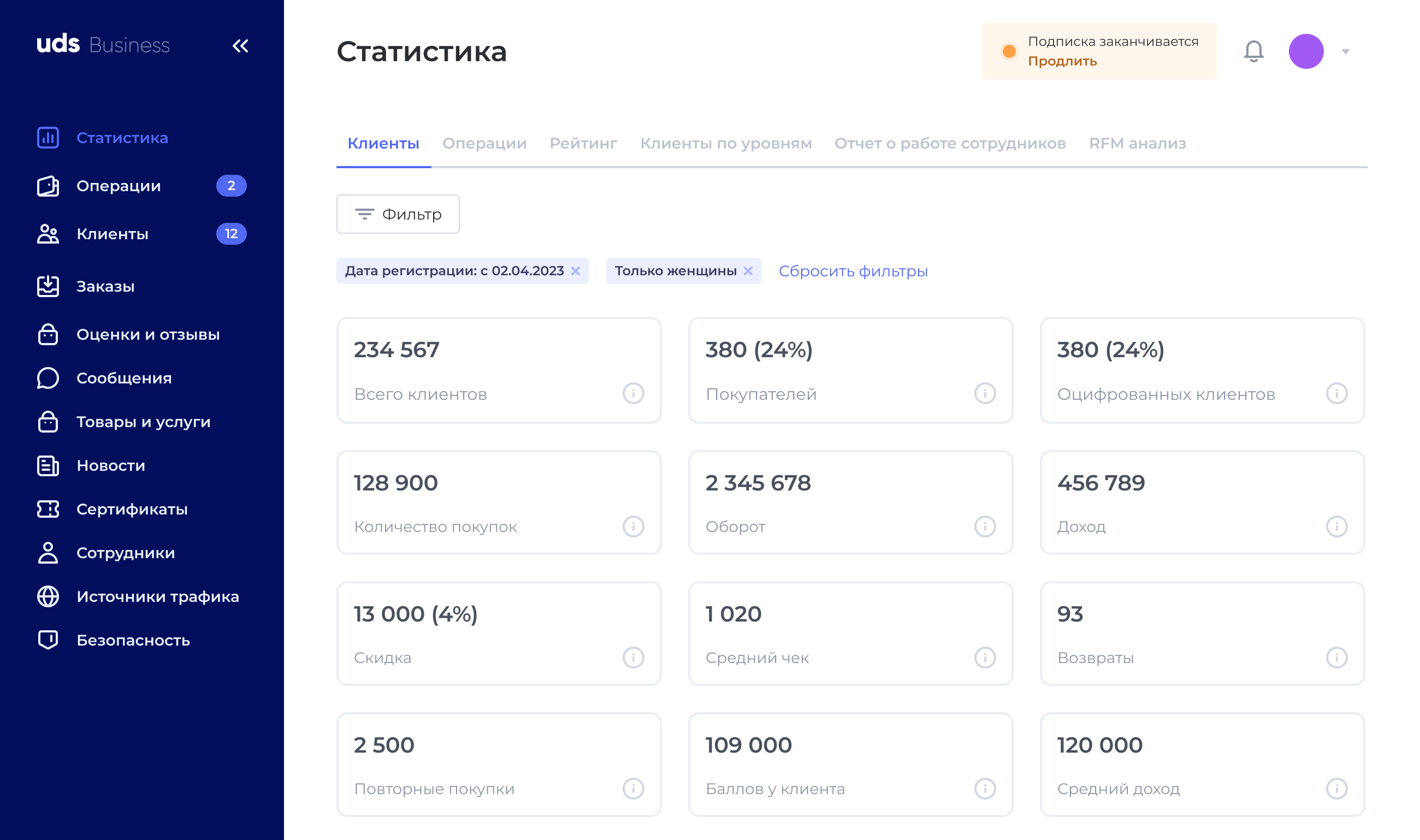Expand the user account dropdown arrow
The image size is (1420, 840).
(1345, 51)
